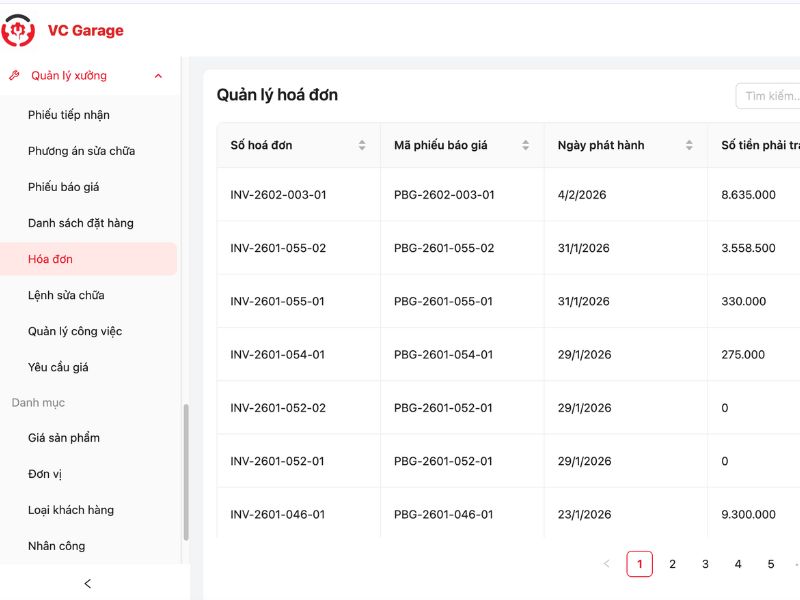Collapse the Quản lý xưởng menu chevron
Screen dimensions: 800x600
click(158, 76)
